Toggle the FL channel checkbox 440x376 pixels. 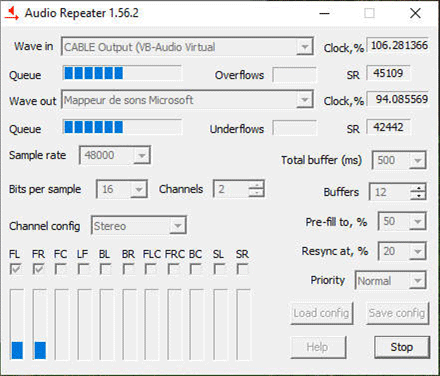click(x=15, y=269)
